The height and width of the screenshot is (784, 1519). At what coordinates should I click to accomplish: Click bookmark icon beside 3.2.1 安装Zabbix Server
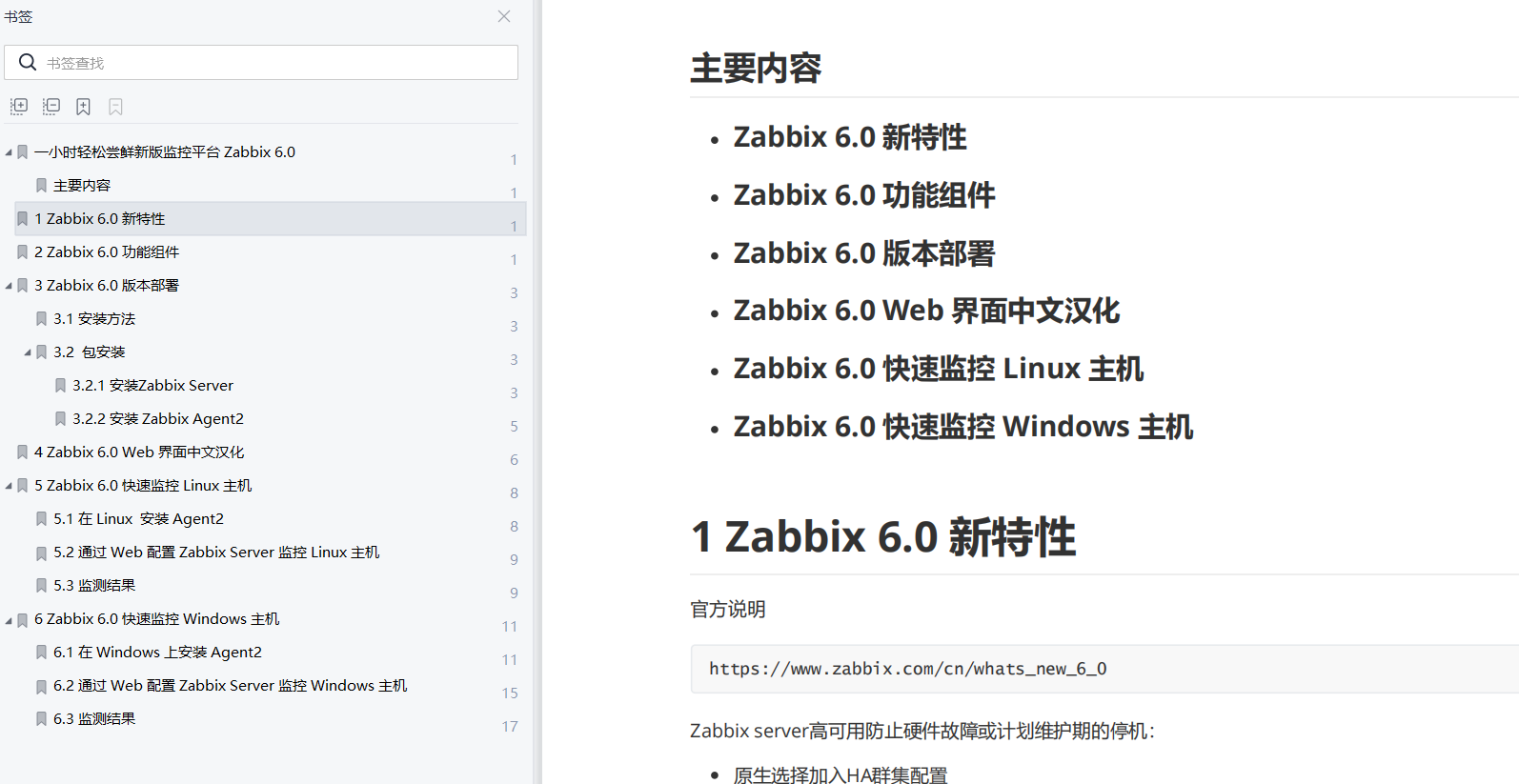(x=60, y=386)
